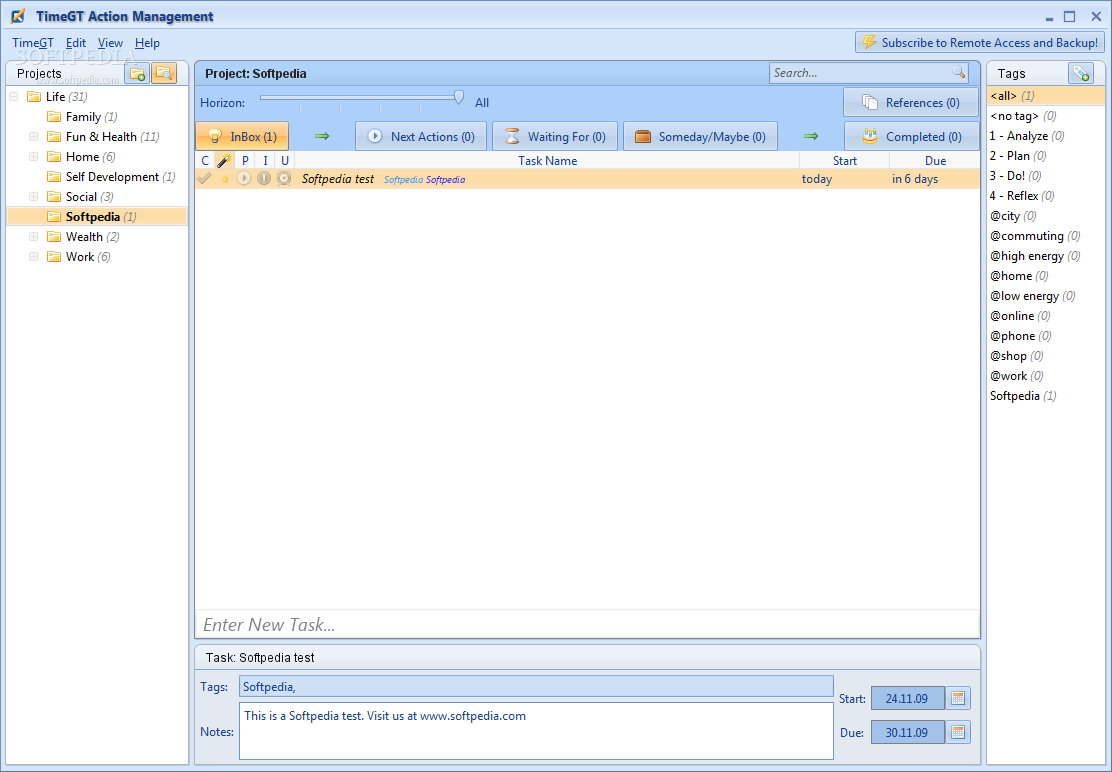
Task: Click the search magnifier icon
Action: tap(958, 72)
